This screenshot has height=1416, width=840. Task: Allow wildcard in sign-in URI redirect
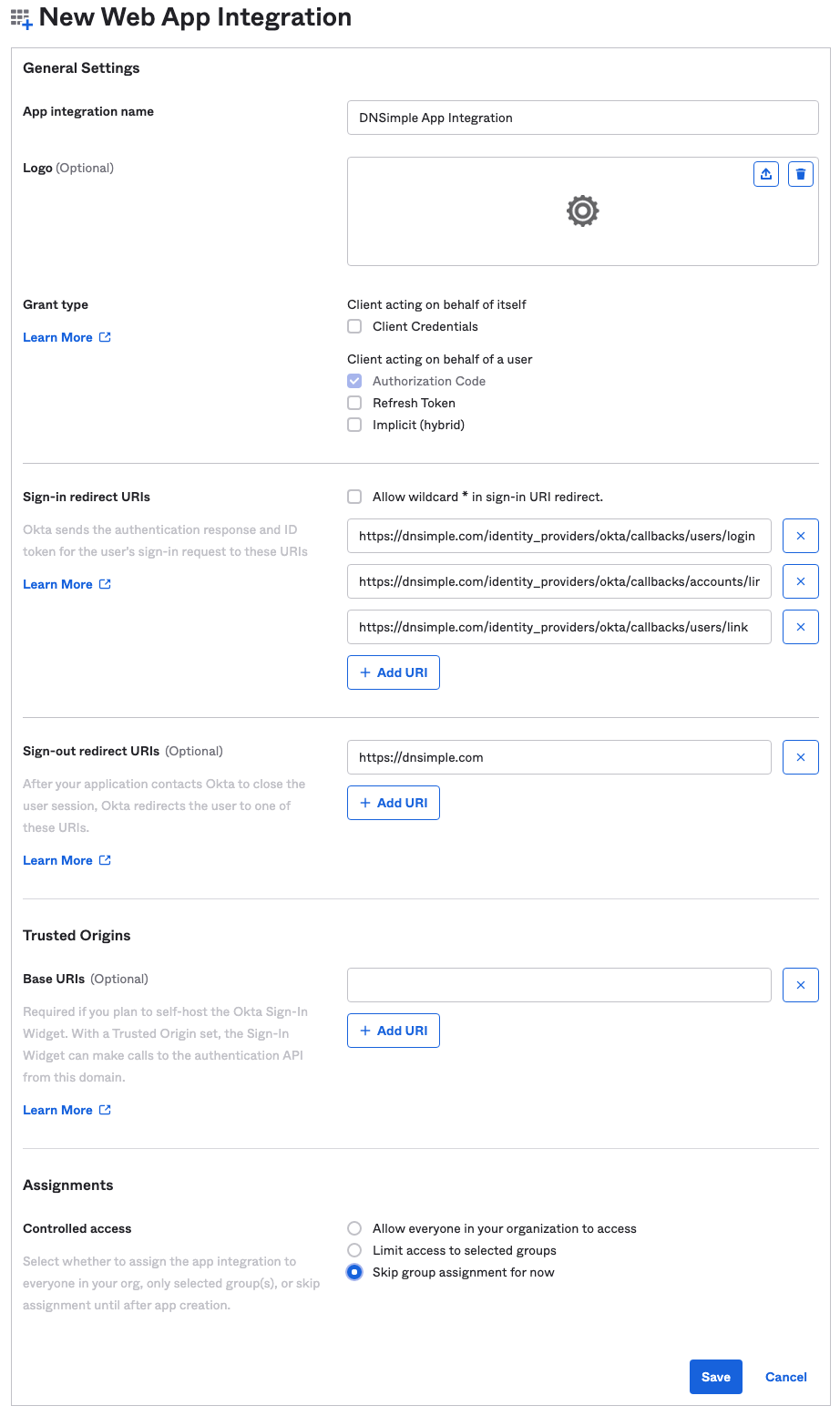[354, 497]
